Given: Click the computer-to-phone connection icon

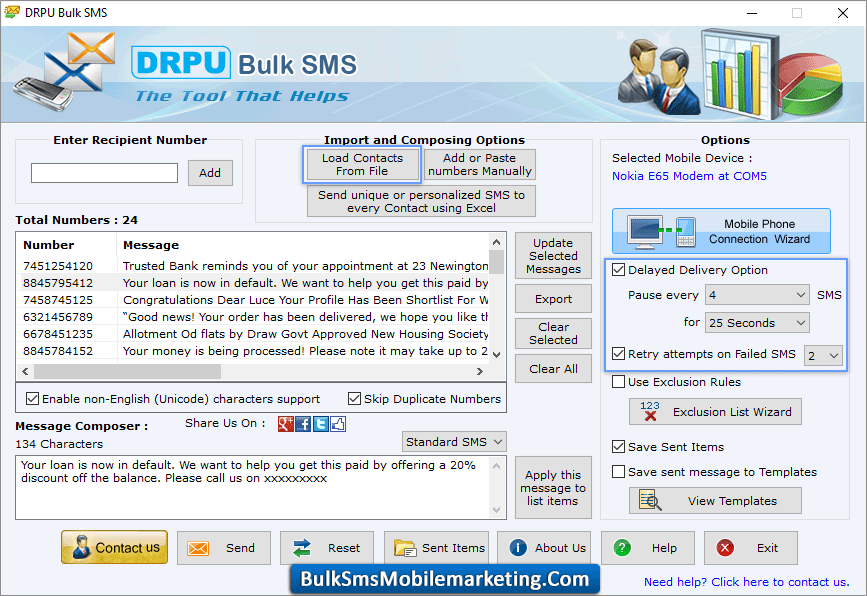Looking at the screenshot, I should point(661,232).
